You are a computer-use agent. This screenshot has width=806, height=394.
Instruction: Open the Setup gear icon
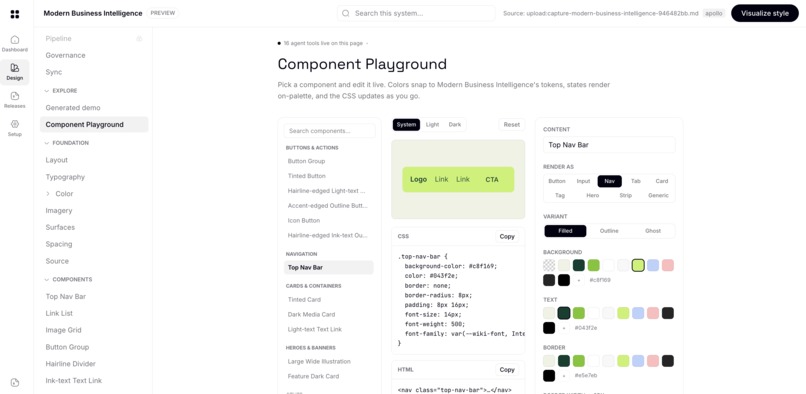tap(15, 124)
